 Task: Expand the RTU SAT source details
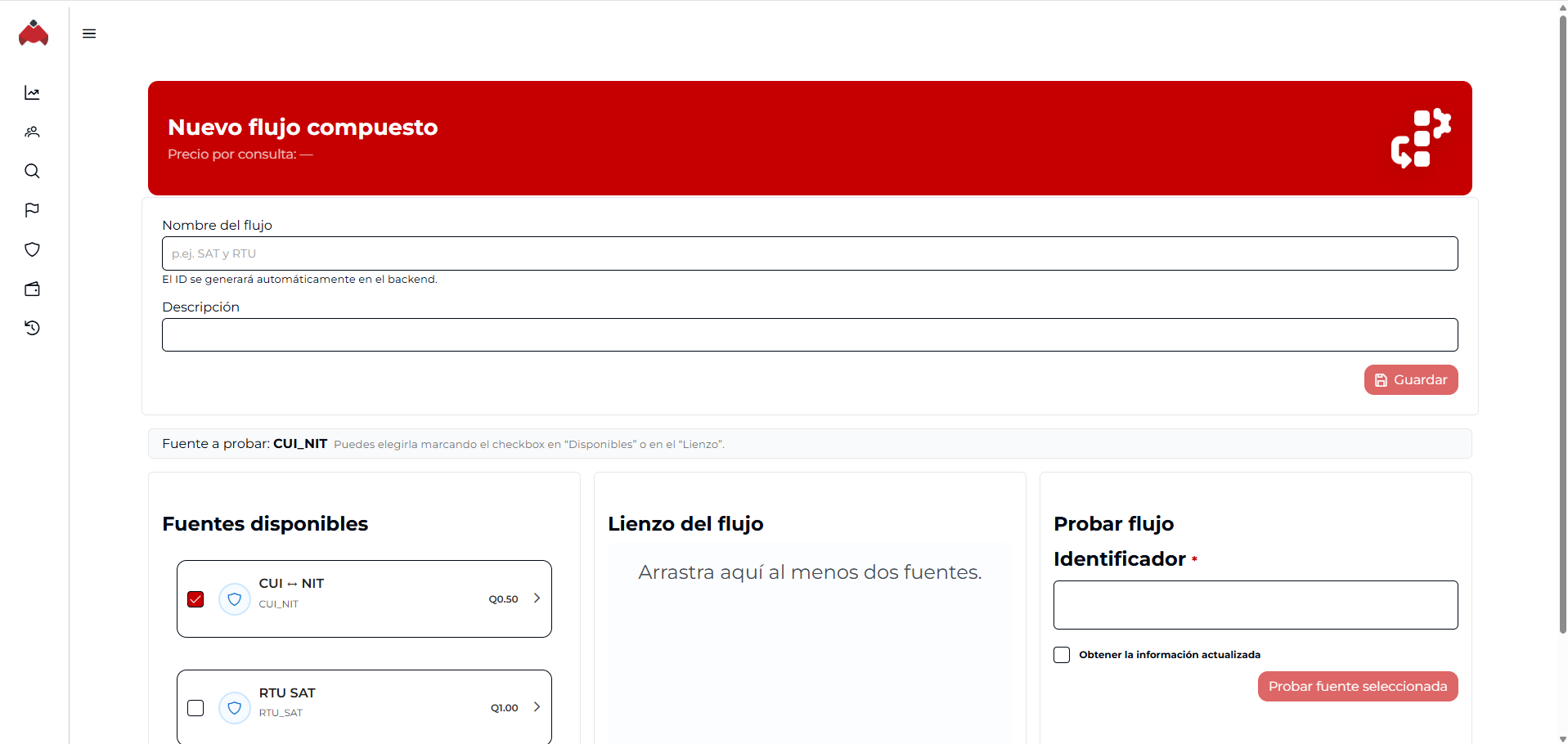[x=537, y=707]
